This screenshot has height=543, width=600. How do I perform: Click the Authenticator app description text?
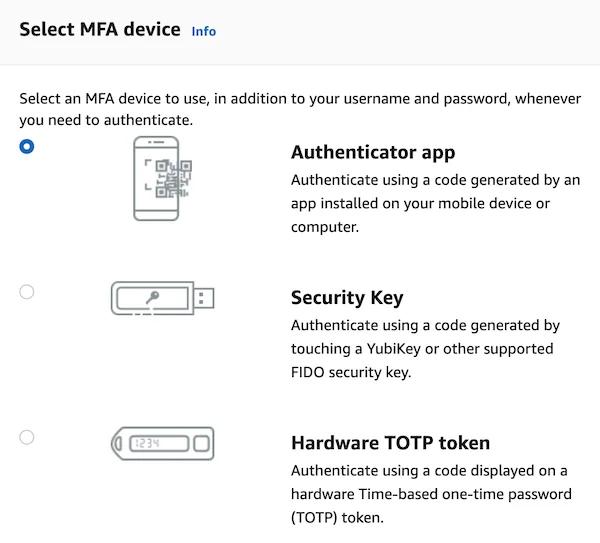click(435, 204)
